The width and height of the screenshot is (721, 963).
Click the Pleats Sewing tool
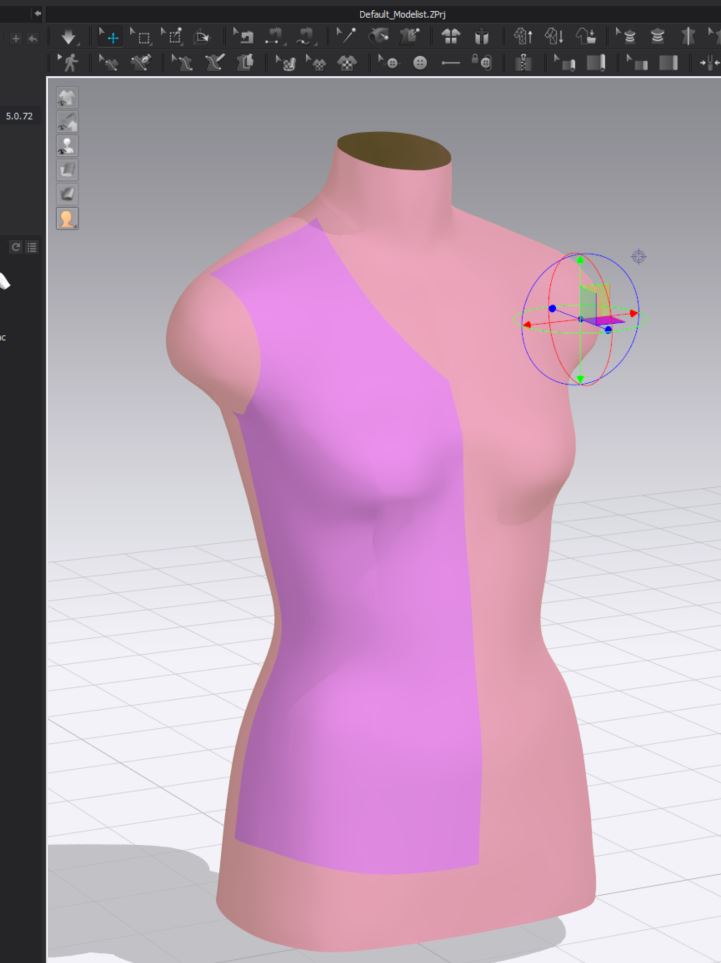245,62
